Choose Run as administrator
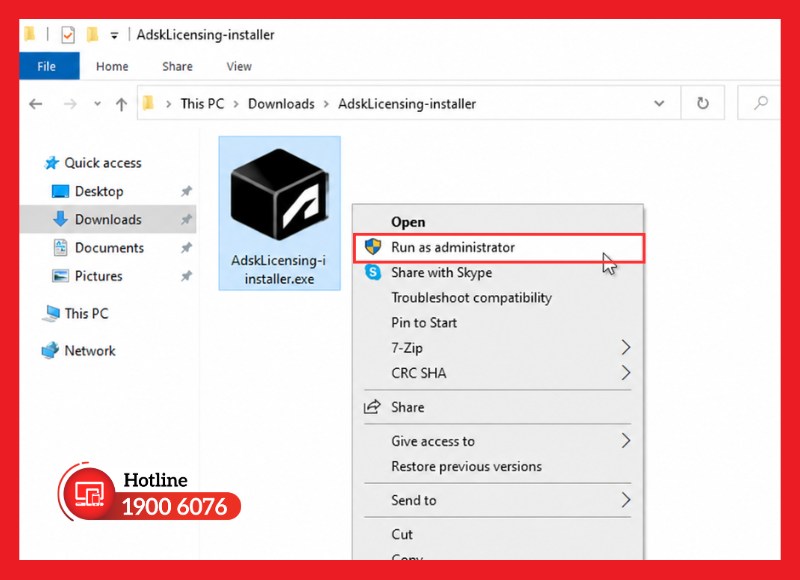 498,247
